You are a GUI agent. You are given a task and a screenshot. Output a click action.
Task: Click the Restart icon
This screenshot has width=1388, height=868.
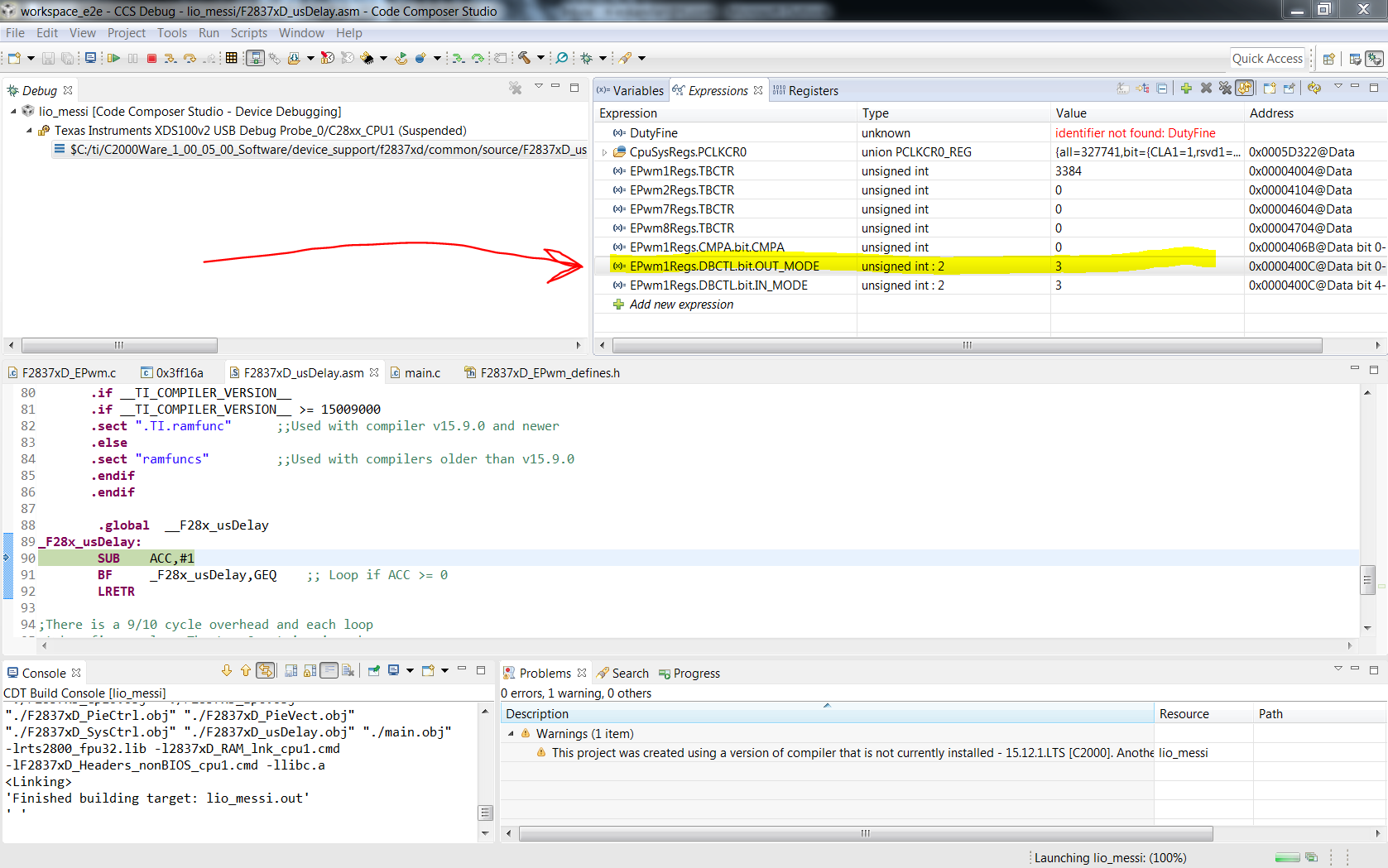pyautogui.click(x=401, y=58)
